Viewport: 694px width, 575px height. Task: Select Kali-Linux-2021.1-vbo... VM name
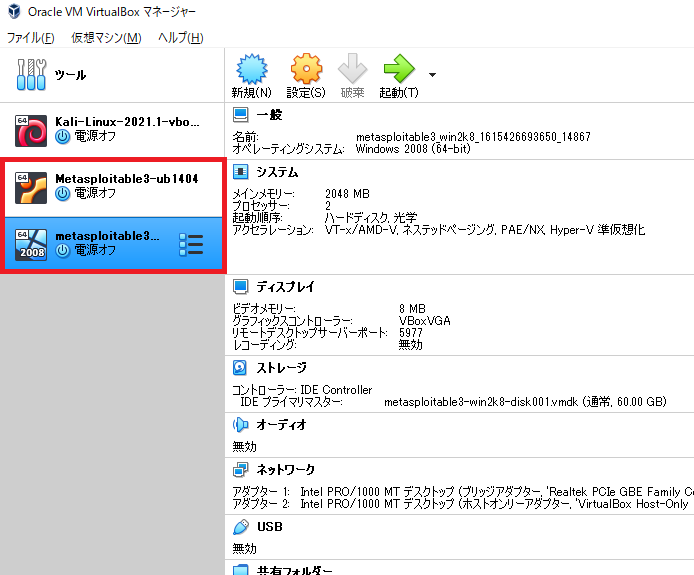click(127, 122)
